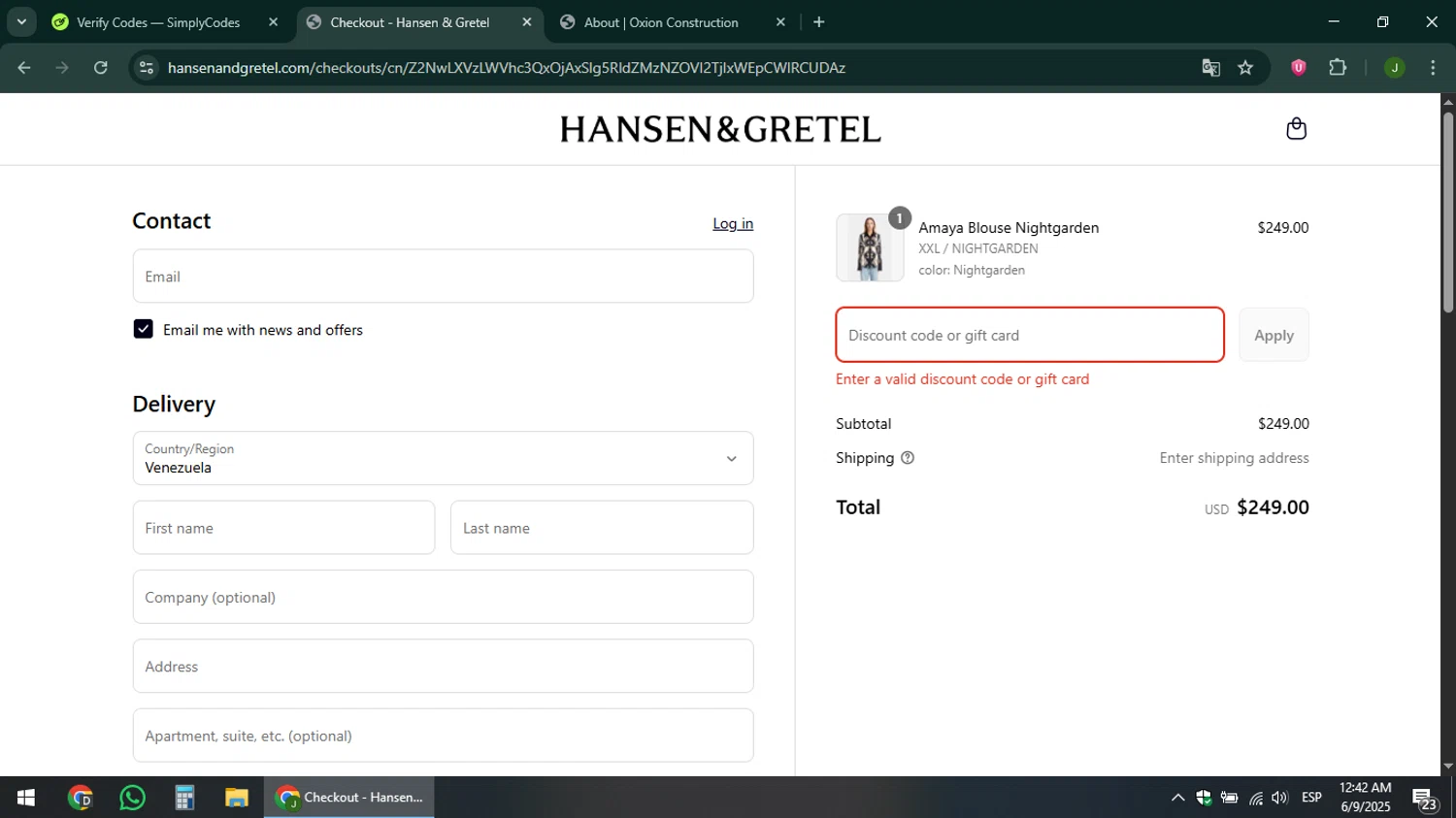Click Checkout - Hansen taskbar window button

pos(349,798)
